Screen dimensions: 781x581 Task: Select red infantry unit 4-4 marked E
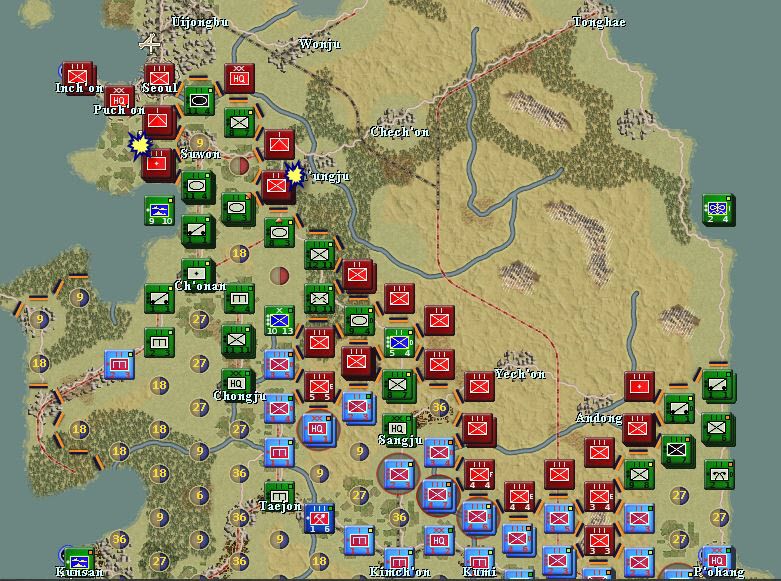pos(519,497)
